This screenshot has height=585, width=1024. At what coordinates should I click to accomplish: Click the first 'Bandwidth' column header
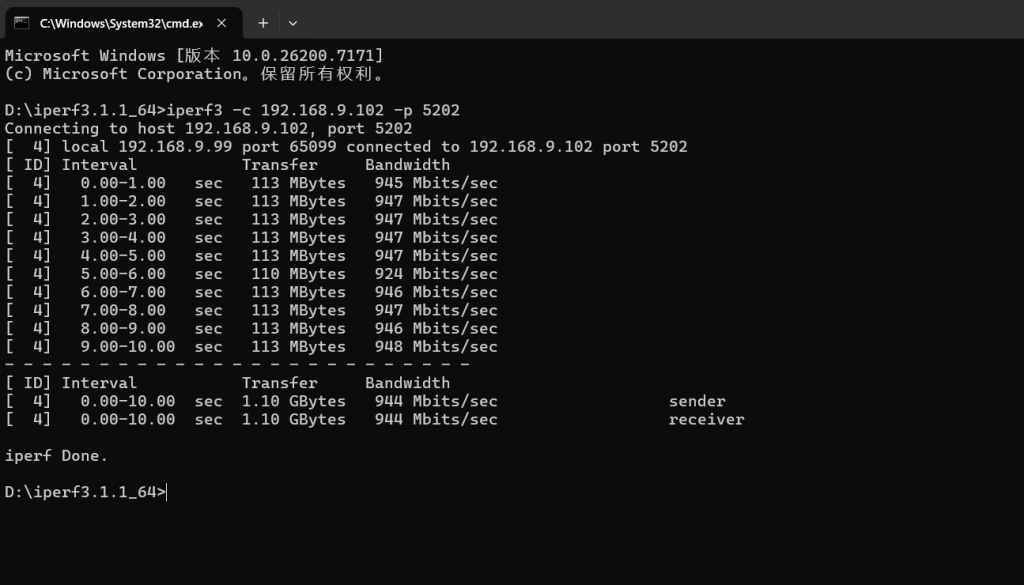coord(407,165)
